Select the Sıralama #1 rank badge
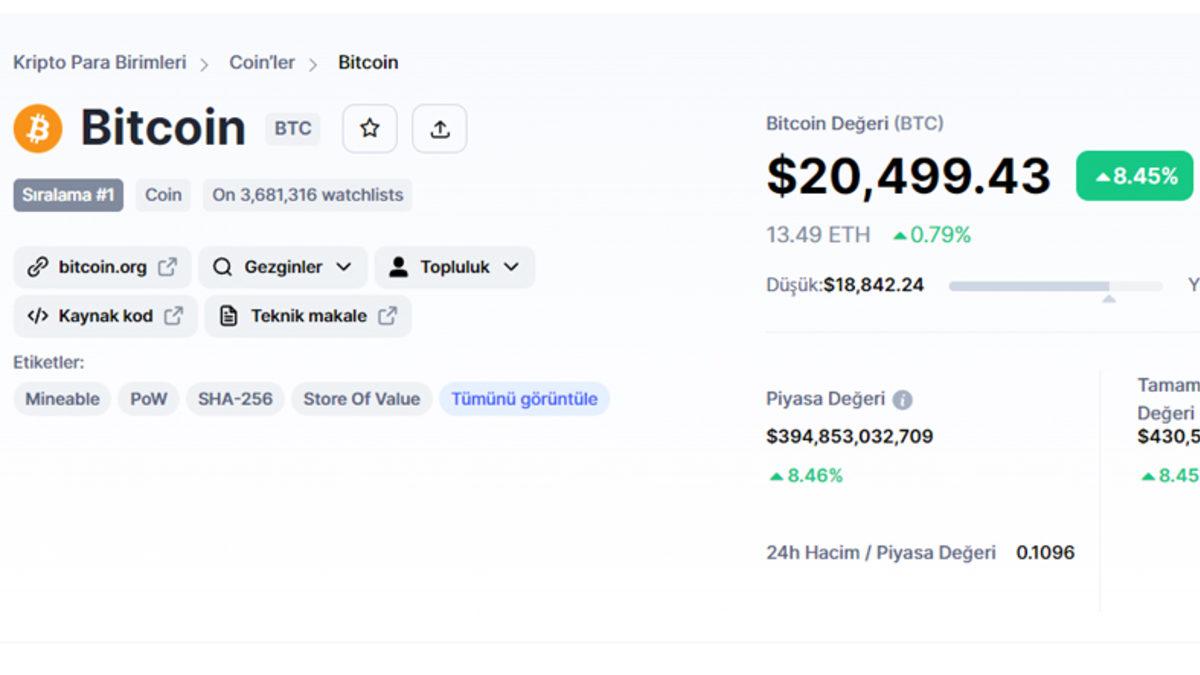This screenshot has width=1200, height=675. 67,195
